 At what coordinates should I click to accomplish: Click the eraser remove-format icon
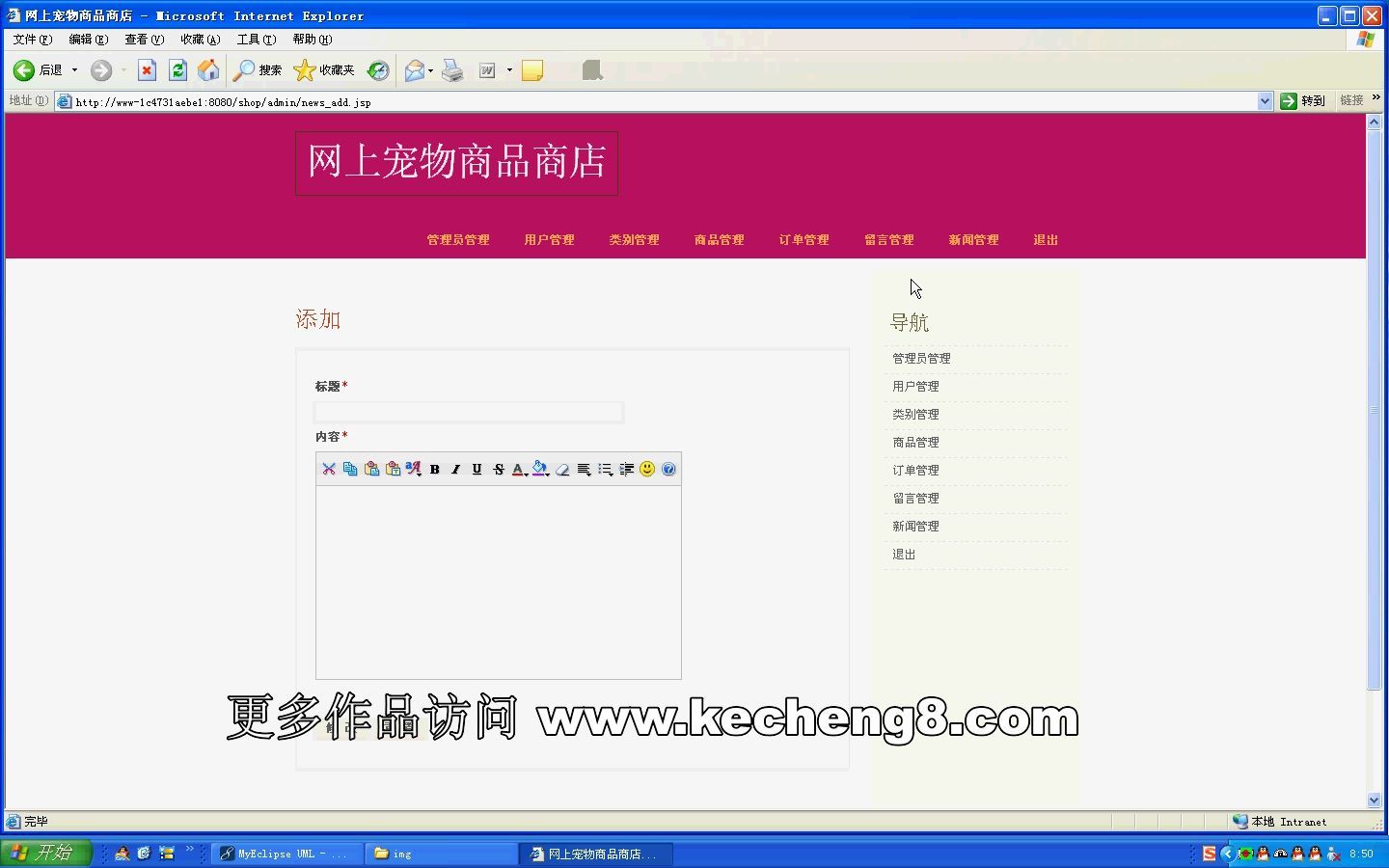(562, 469)
